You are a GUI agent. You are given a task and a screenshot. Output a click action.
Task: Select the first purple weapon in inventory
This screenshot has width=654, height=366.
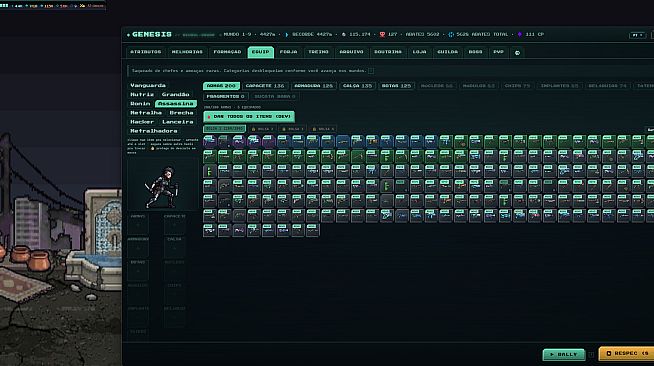click(209, 141)
